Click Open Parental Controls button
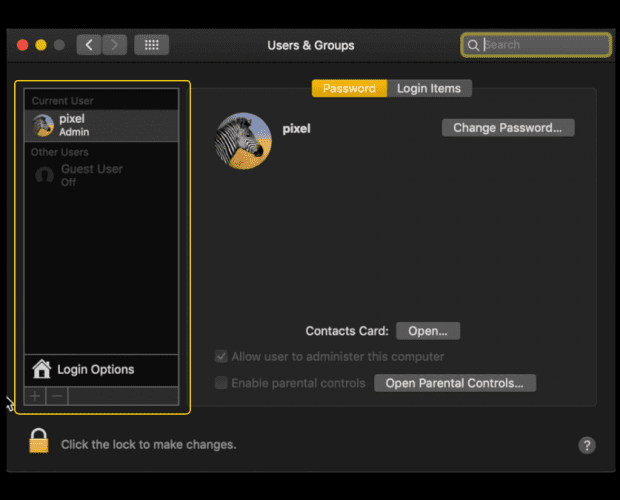Screen dimensions: 620x500 (x=455, y=383)
